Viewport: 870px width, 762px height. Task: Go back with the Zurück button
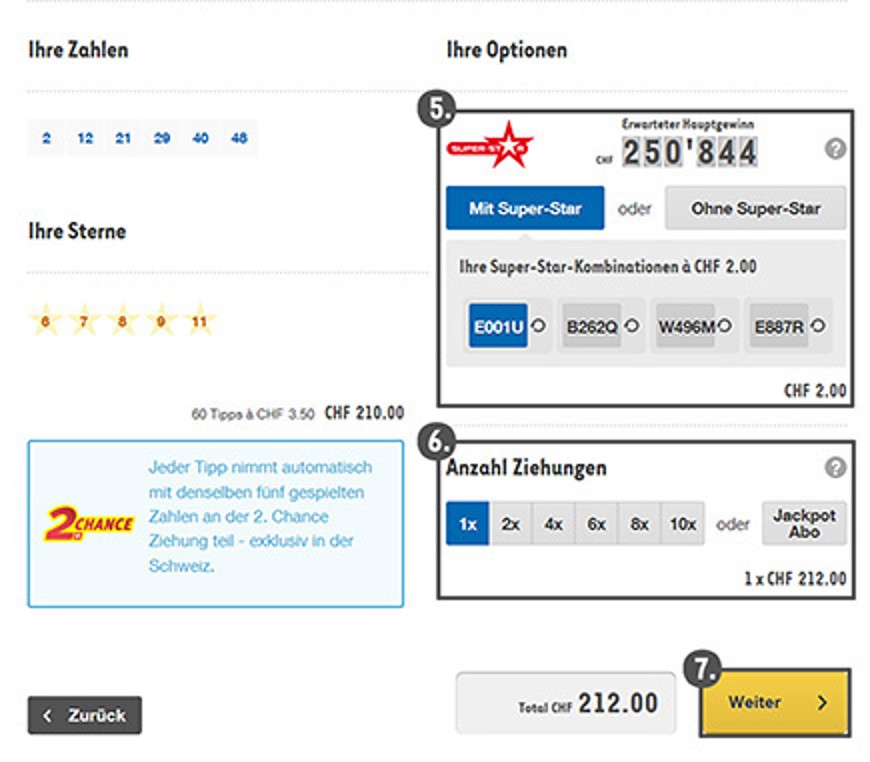pos(85,715)
